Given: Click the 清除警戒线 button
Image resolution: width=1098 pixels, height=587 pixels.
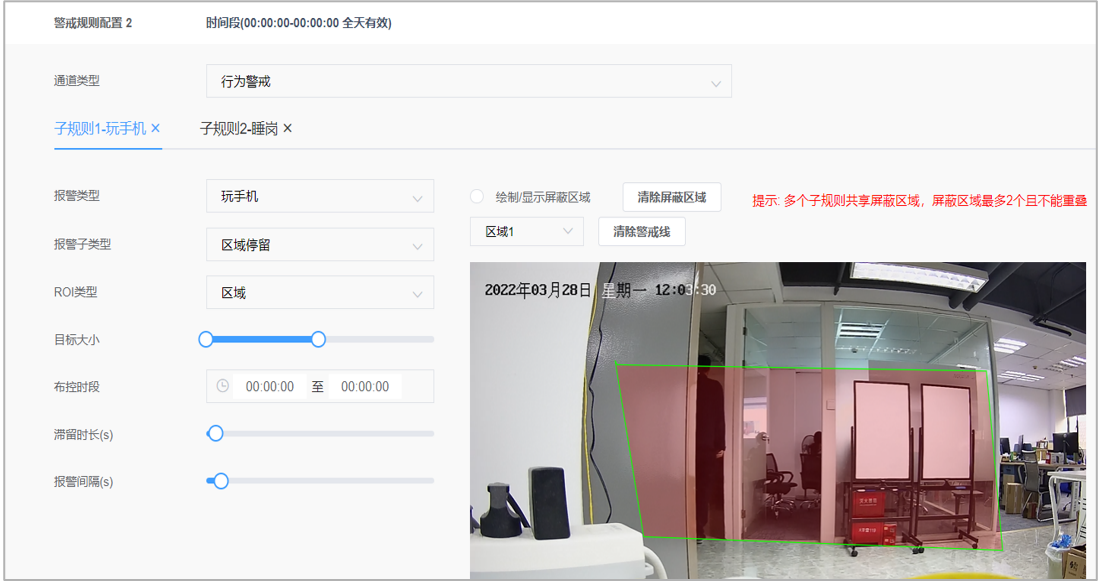Looking at the screenshot, I should coord(641,232).
